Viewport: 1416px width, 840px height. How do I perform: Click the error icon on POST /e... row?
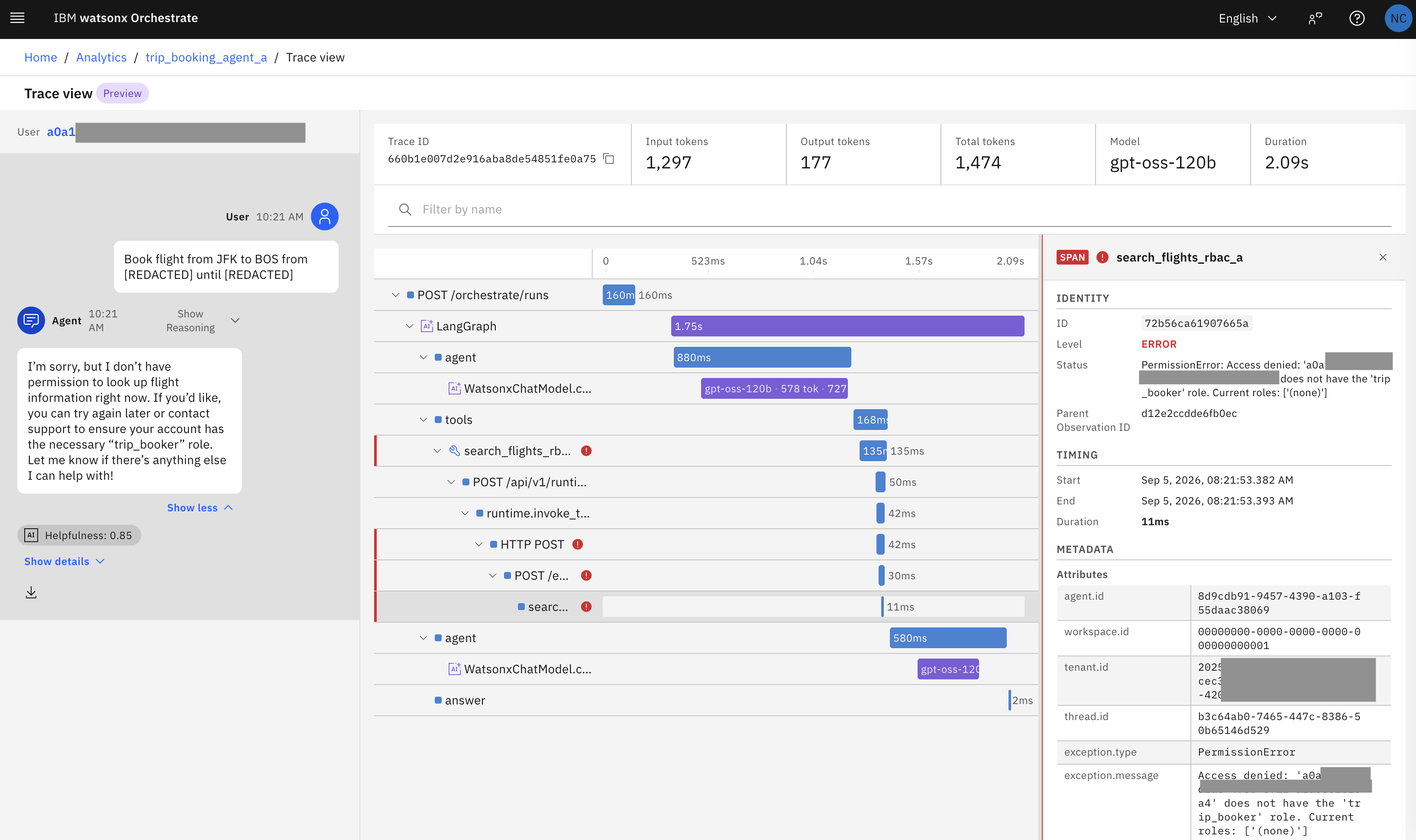[586, 575]
